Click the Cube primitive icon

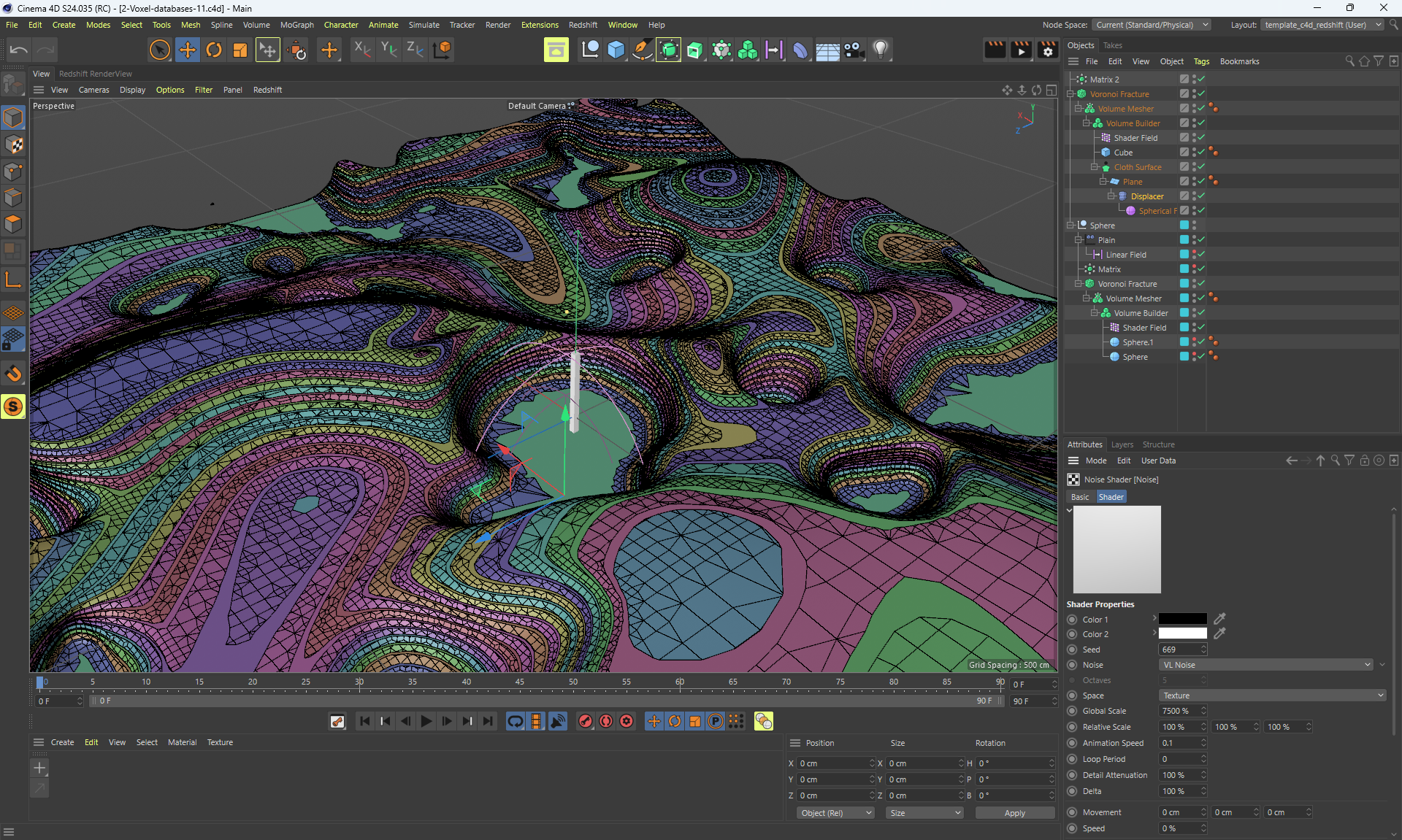pos(616,50)
